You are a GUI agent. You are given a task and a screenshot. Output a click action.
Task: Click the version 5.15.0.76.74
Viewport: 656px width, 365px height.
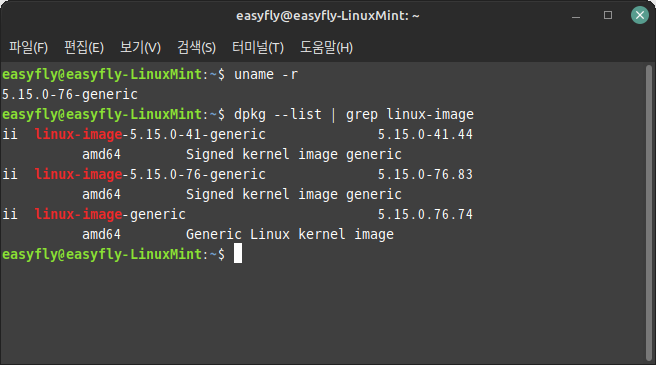pos(425,214)
